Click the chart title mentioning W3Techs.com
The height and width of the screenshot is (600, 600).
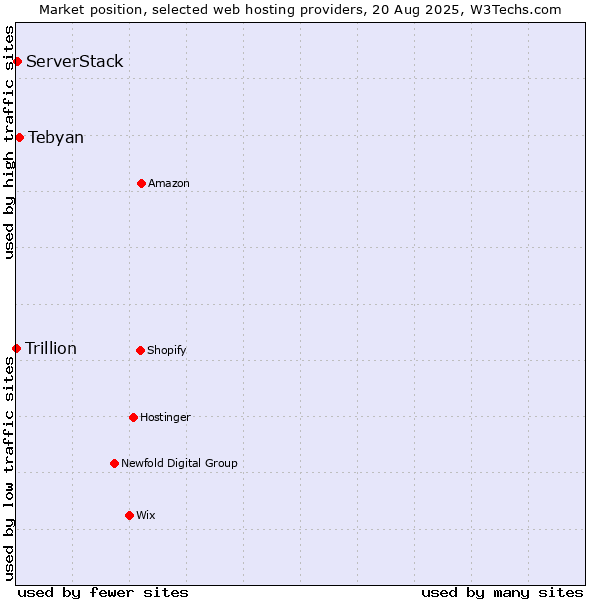[300, 10]
